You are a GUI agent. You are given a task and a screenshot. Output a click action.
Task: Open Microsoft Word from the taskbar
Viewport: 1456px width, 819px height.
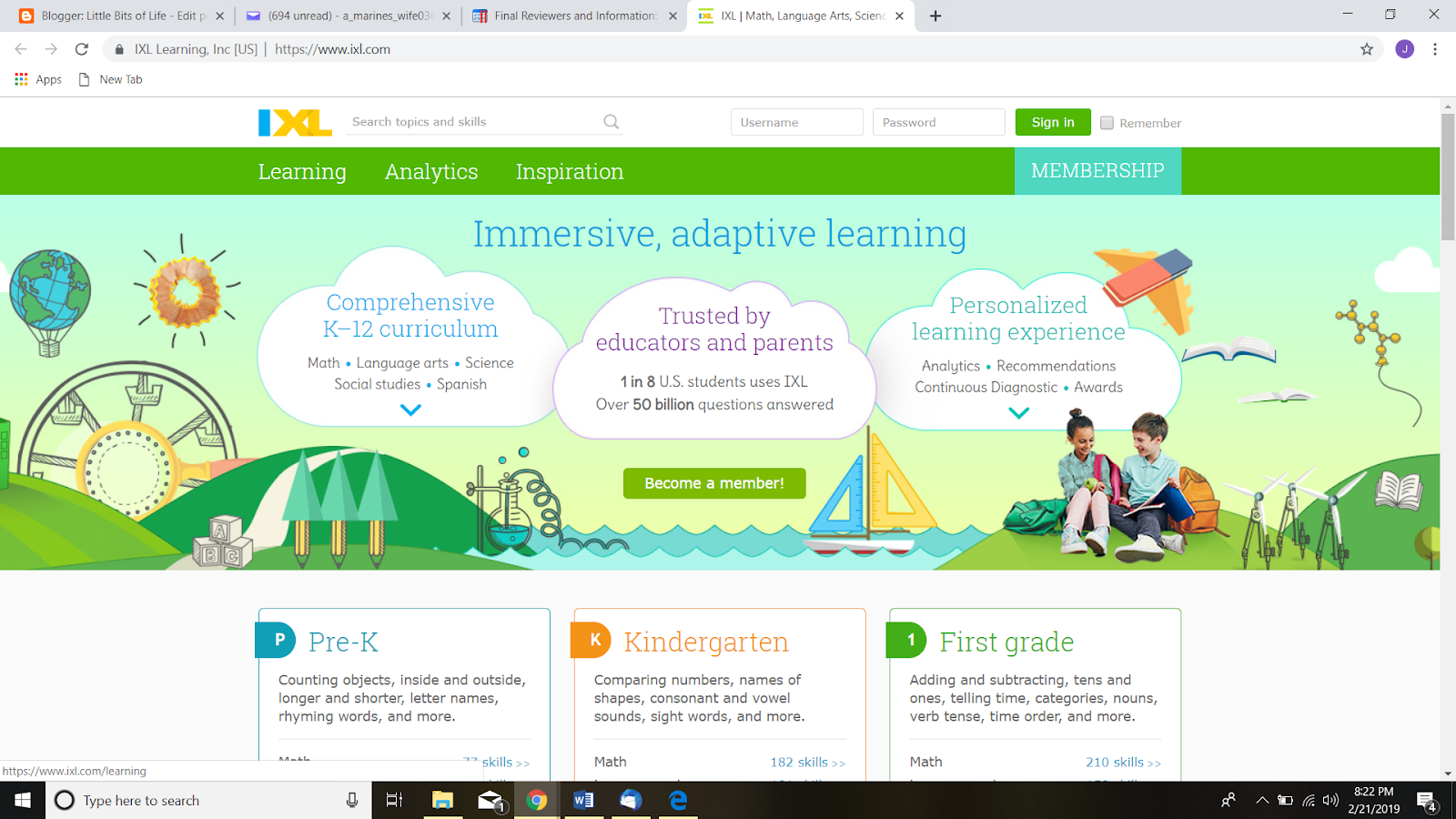coord(583,800)
